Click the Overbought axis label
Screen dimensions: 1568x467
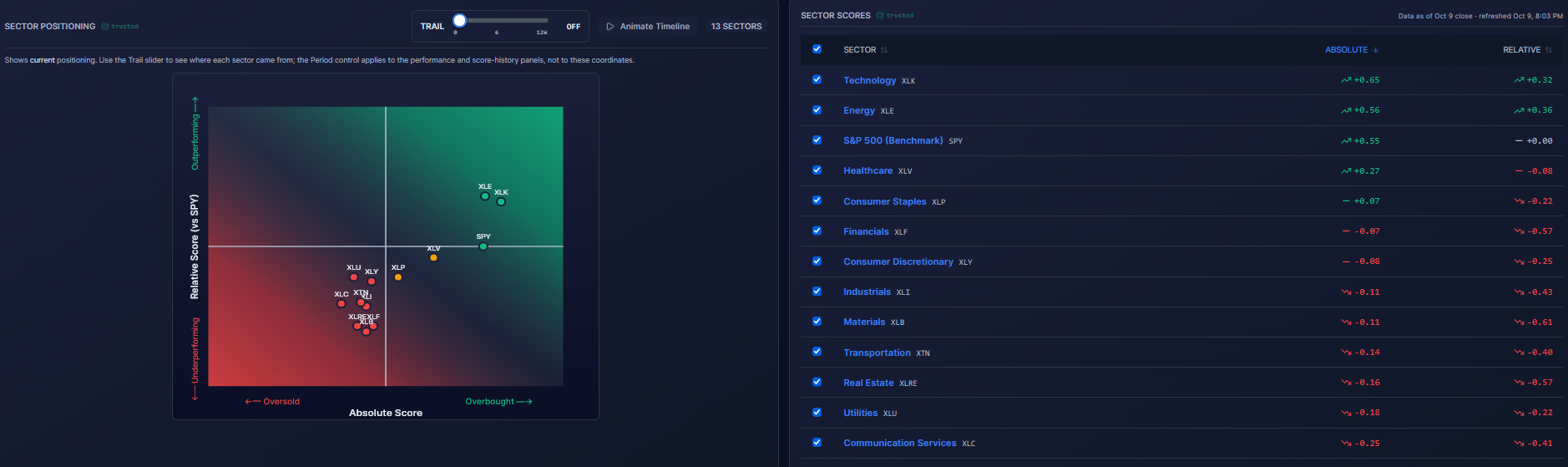pos(498,402)
